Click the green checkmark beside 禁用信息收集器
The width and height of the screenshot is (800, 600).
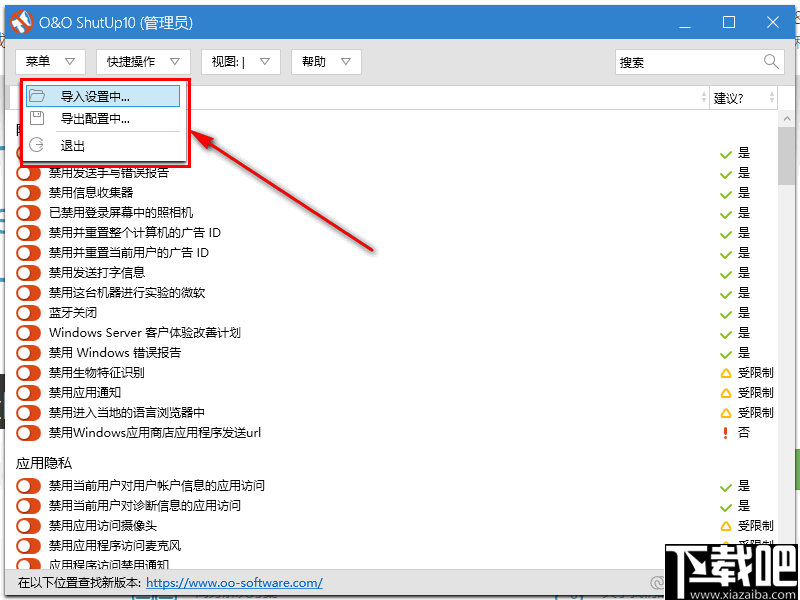click(x=725, y=192)
